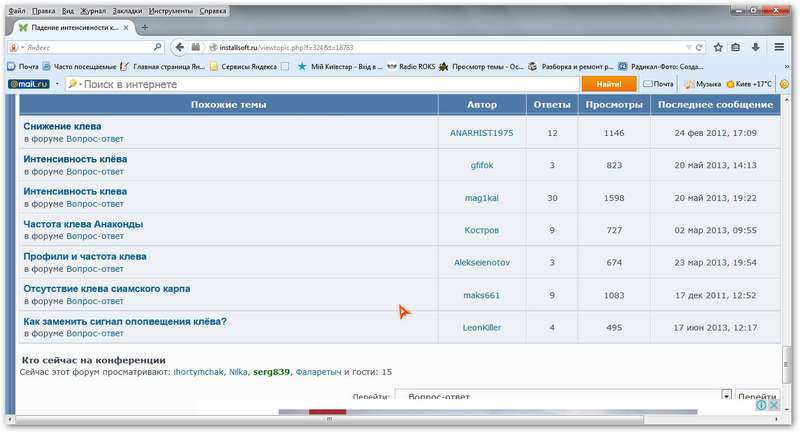Image resolution: width=800 pixels, height=433 pixels.
Task: Open the Справка menu
Action: click(x=213, y=11)
